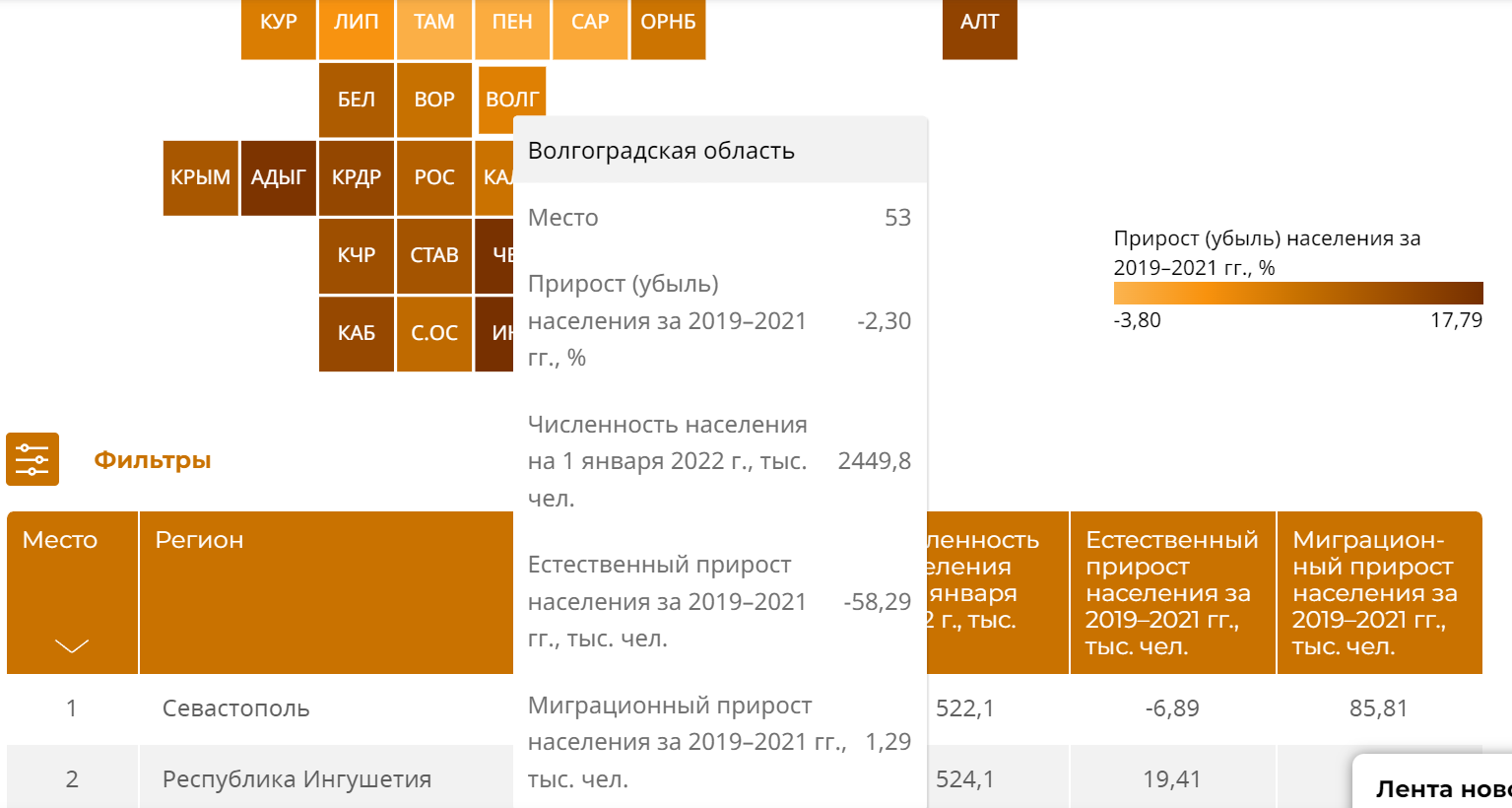Click the Волгоградская область tooltip title
The width and height of the screenshot is (1512, 808).
pos(662,151)
